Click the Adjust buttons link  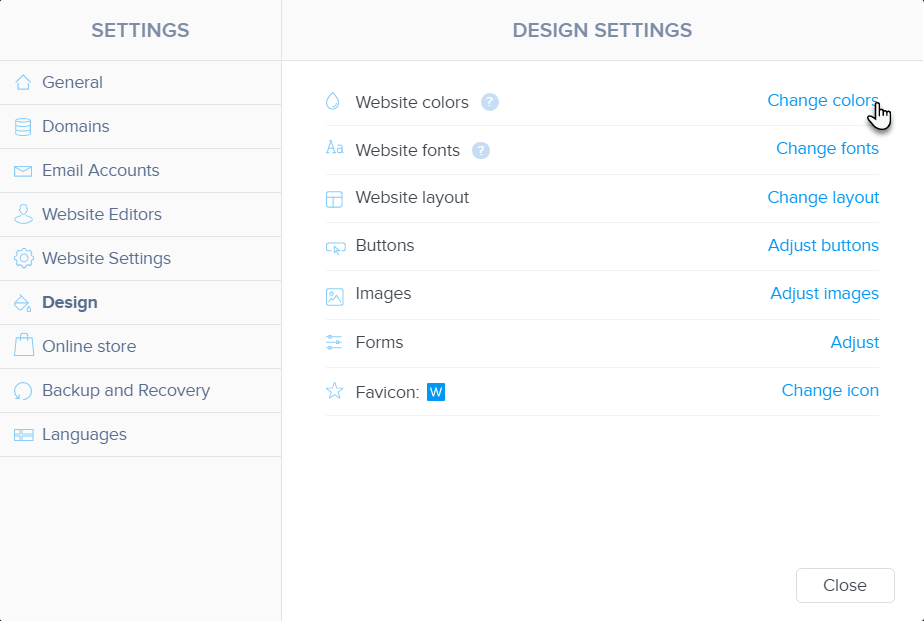point(823,246)
